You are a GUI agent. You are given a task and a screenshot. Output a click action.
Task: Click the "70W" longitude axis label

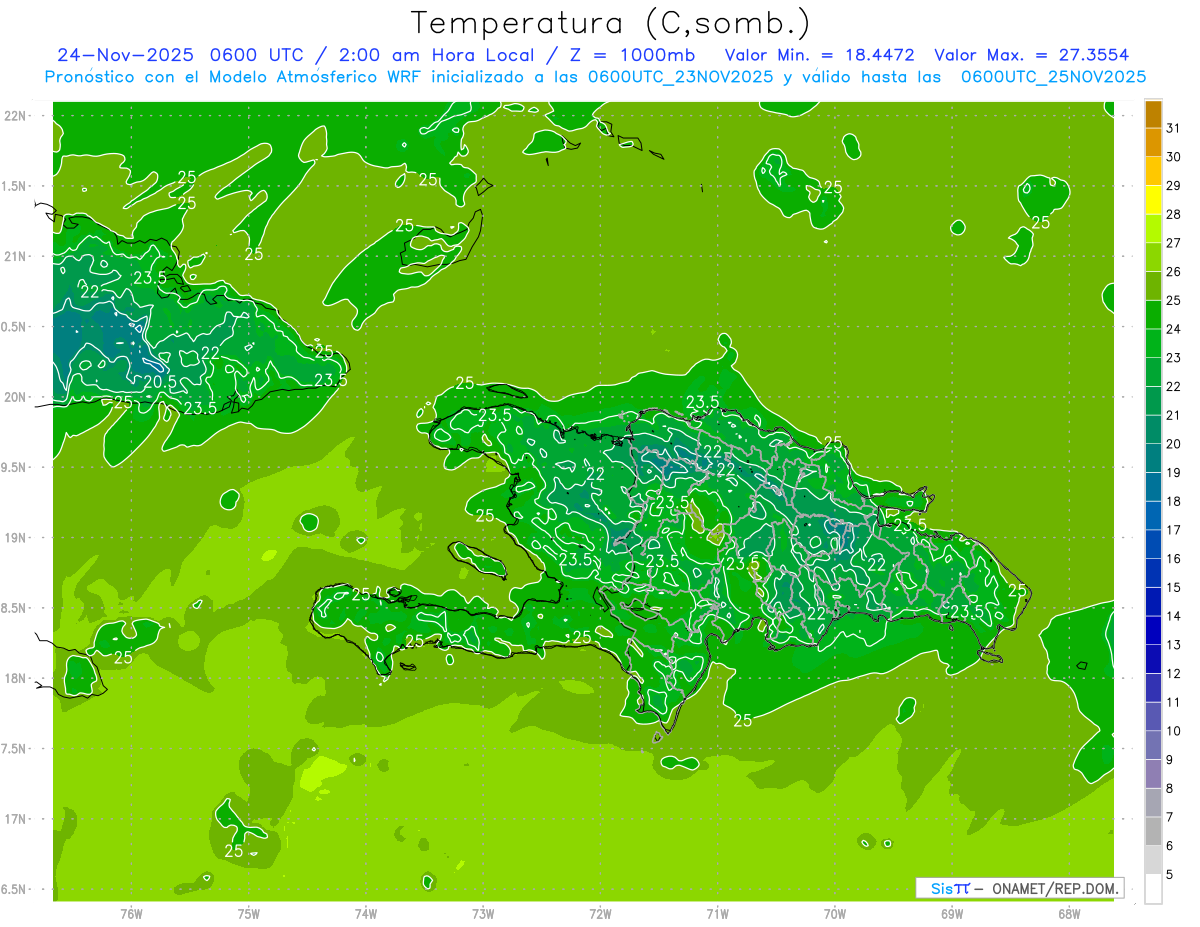(x=835, y=914)
